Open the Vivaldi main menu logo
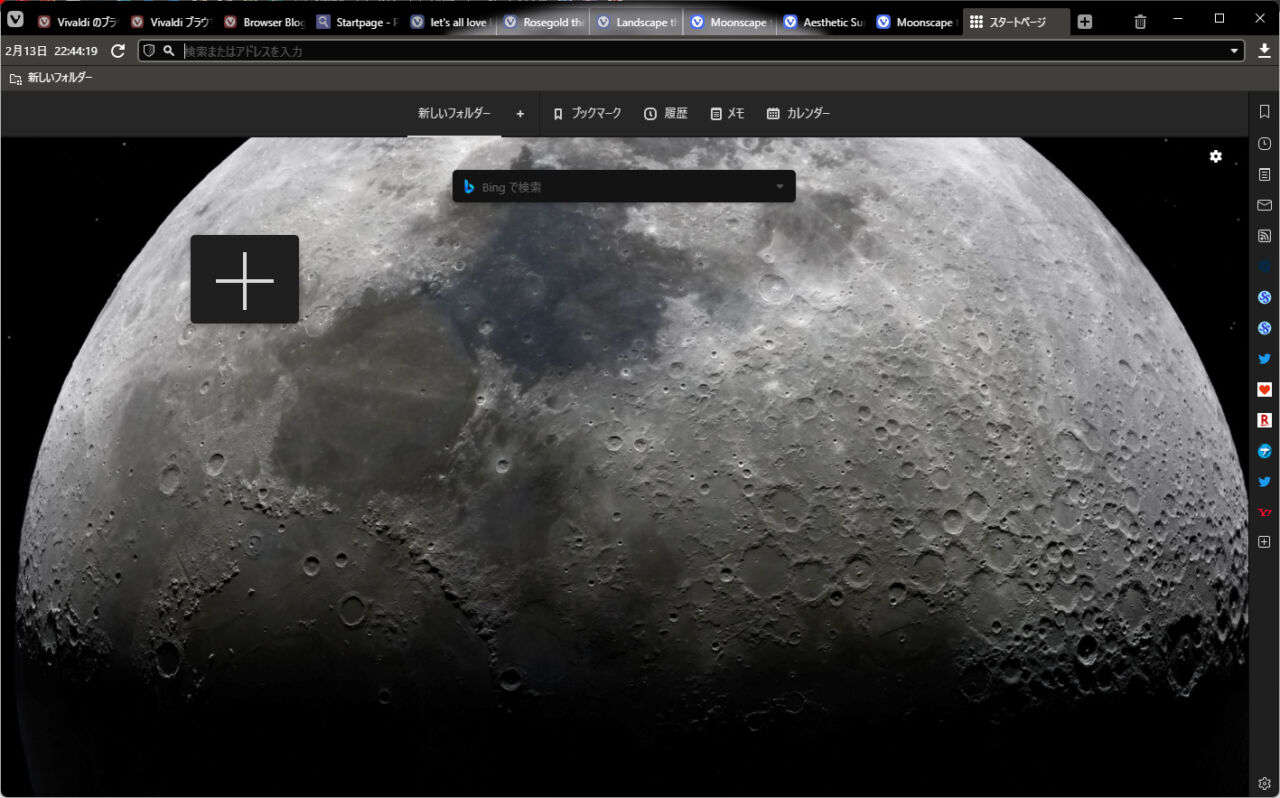Viewport: 1280px width, 798px height. point(15,19)
